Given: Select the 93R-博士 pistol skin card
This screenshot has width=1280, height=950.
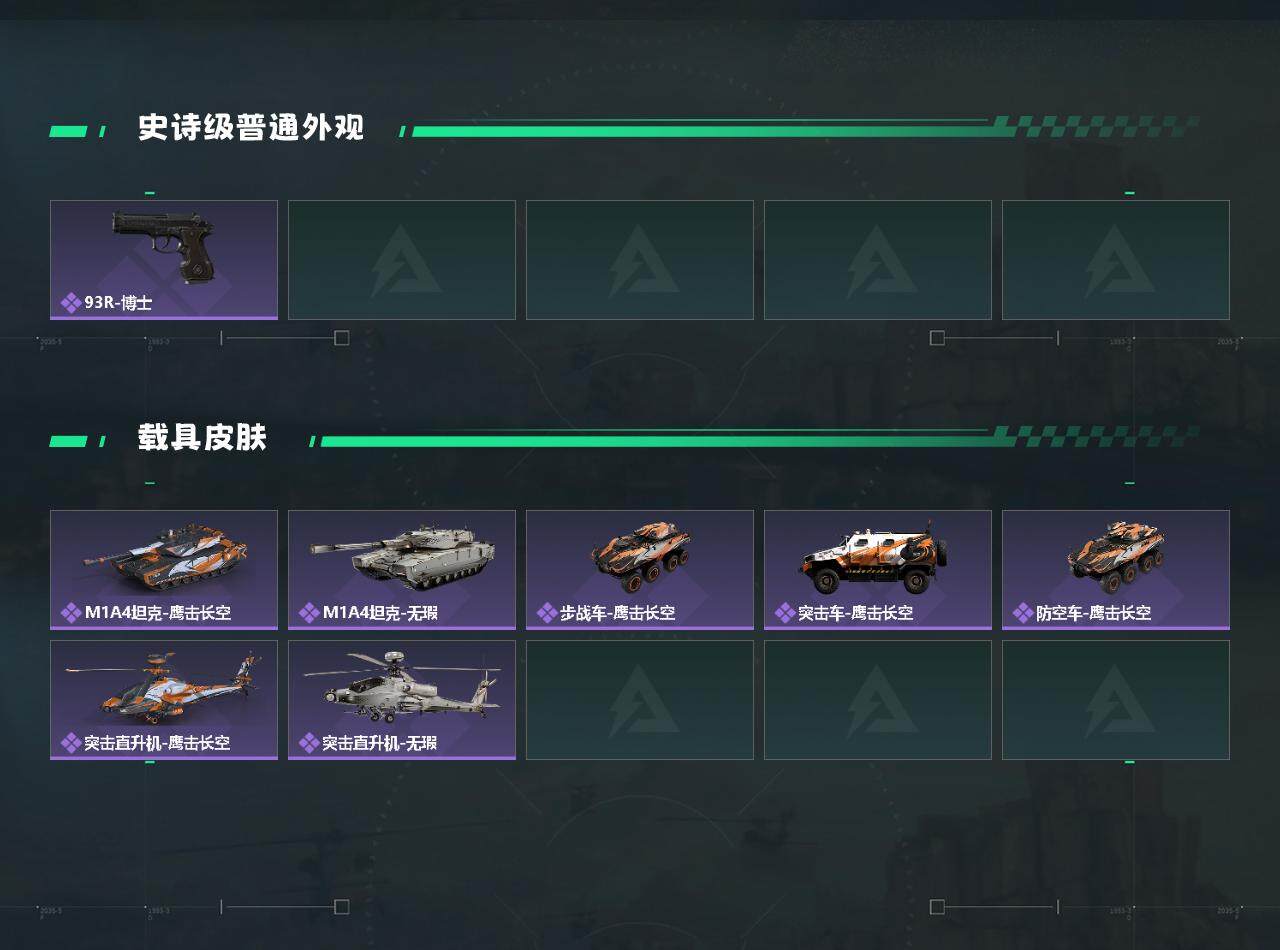Looking at the screenshot, I should 164,260.
